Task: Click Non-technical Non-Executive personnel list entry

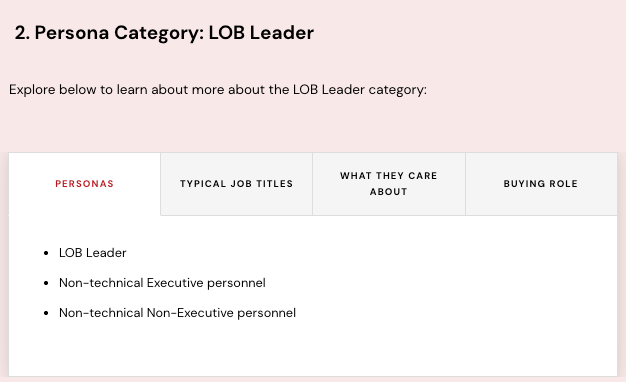Action: pos(177,313)
